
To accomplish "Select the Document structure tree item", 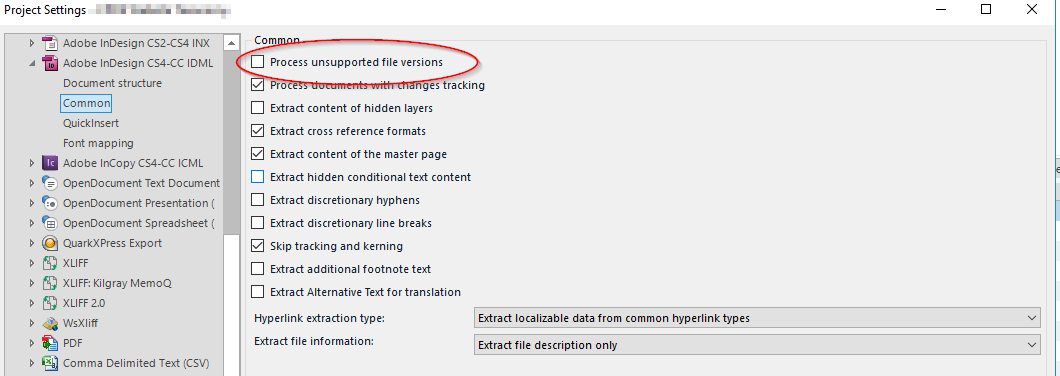I will (112, 83).
